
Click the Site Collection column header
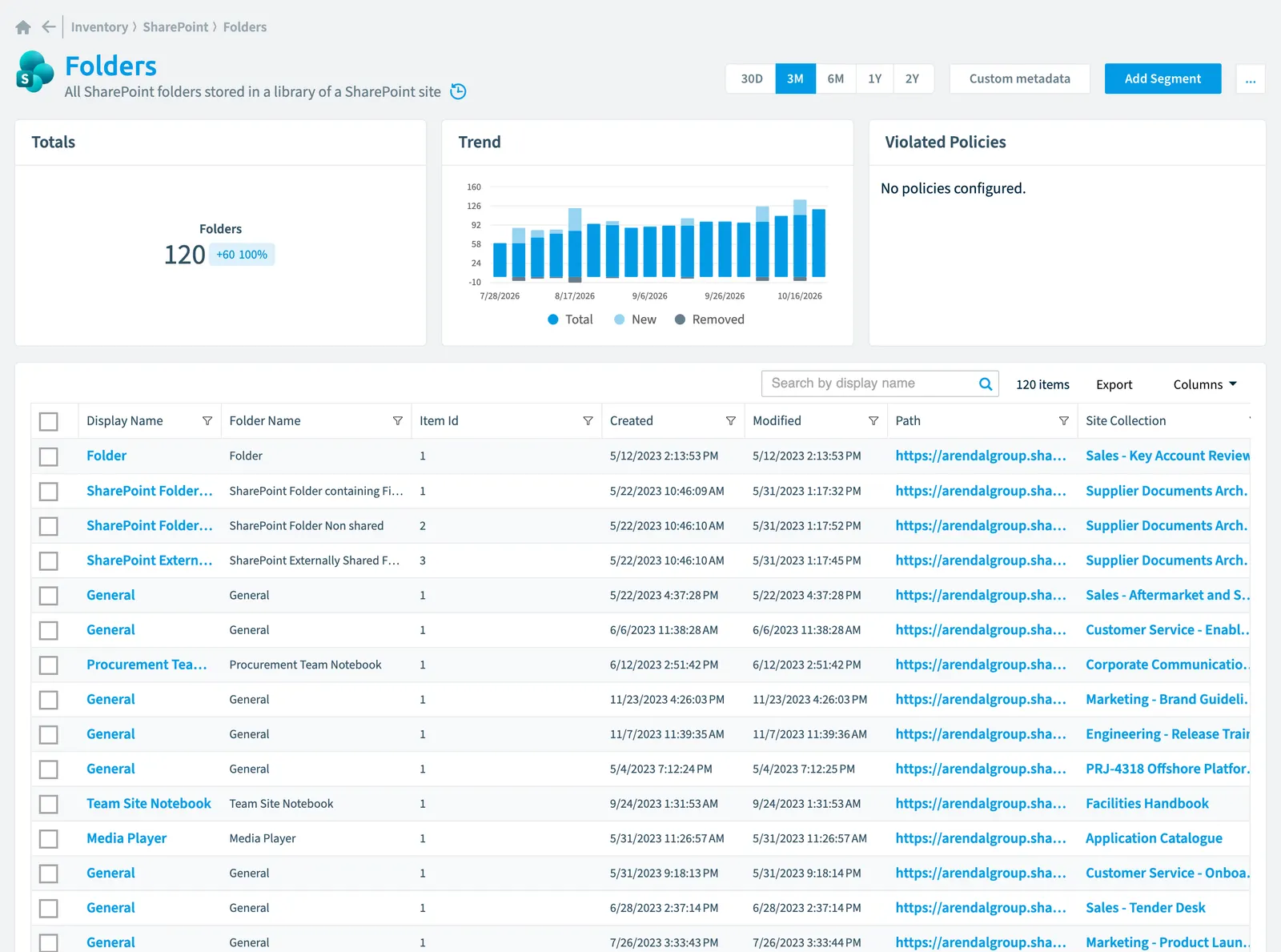point(1125,421)
